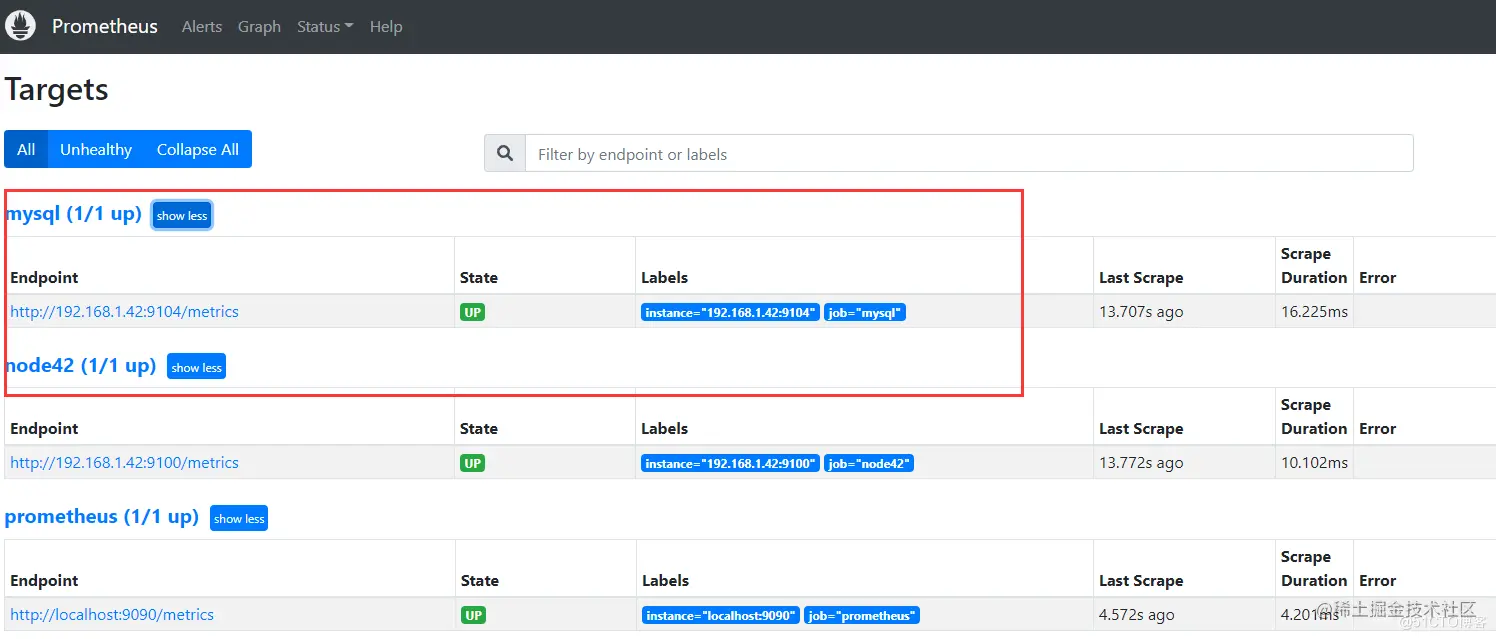Open the Graph page
This screenshot has width=1496, height=639.
[259, 27]
